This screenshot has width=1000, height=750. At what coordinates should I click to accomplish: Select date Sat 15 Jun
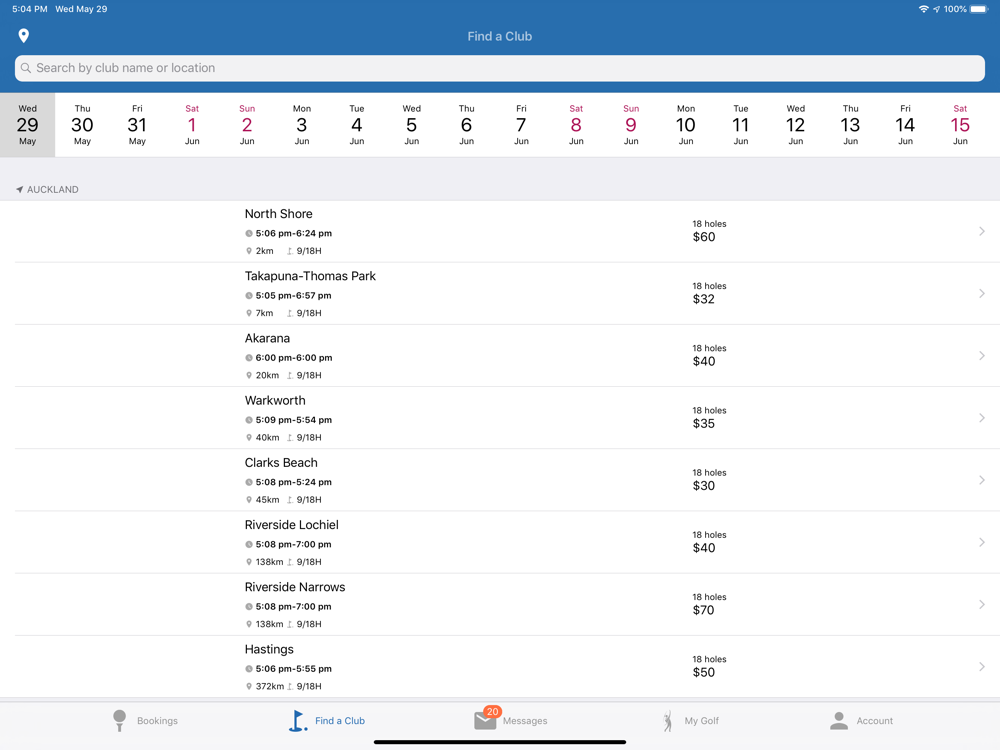960,125
